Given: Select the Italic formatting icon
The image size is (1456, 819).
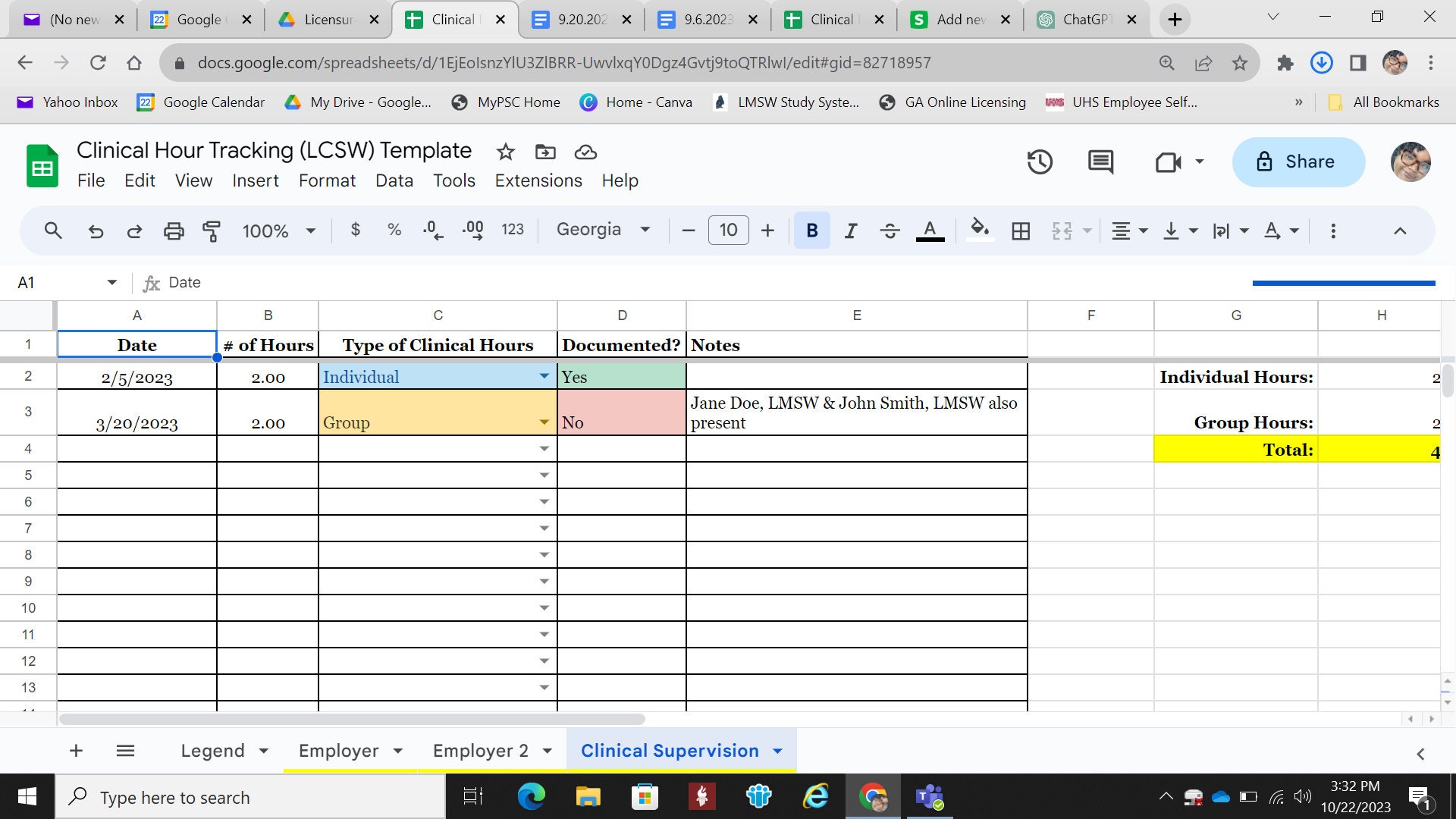Looking at the screenshot, I should (850, 230).
